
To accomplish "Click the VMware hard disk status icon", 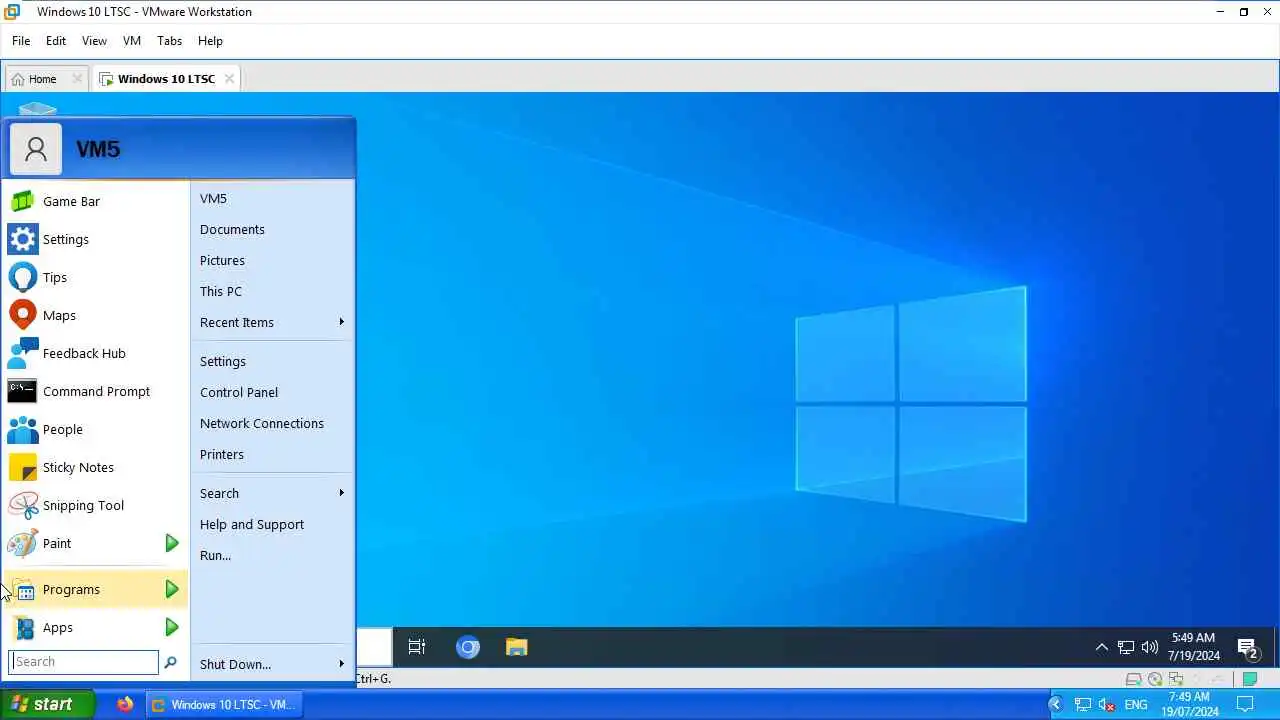I will (x=1133, y=679).
